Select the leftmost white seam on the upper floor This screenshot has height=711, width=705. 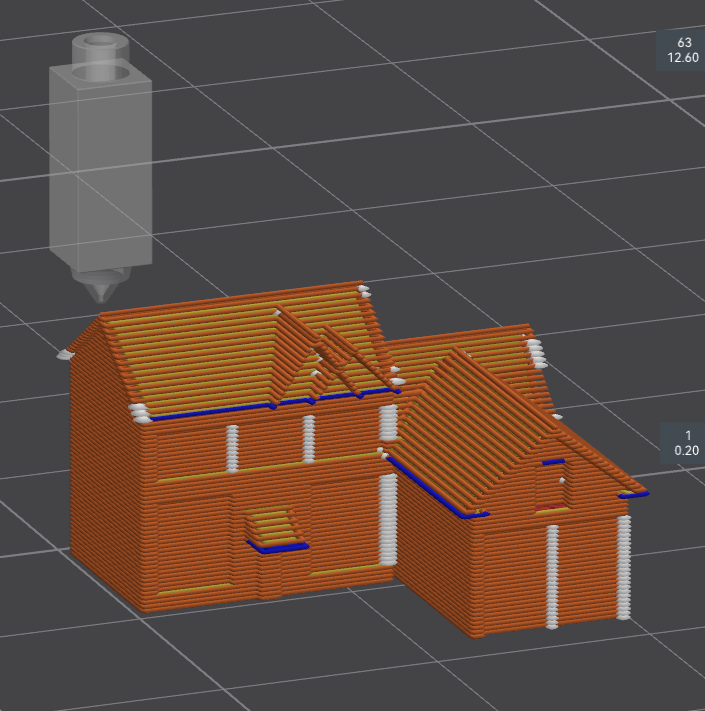pos(233,448)
